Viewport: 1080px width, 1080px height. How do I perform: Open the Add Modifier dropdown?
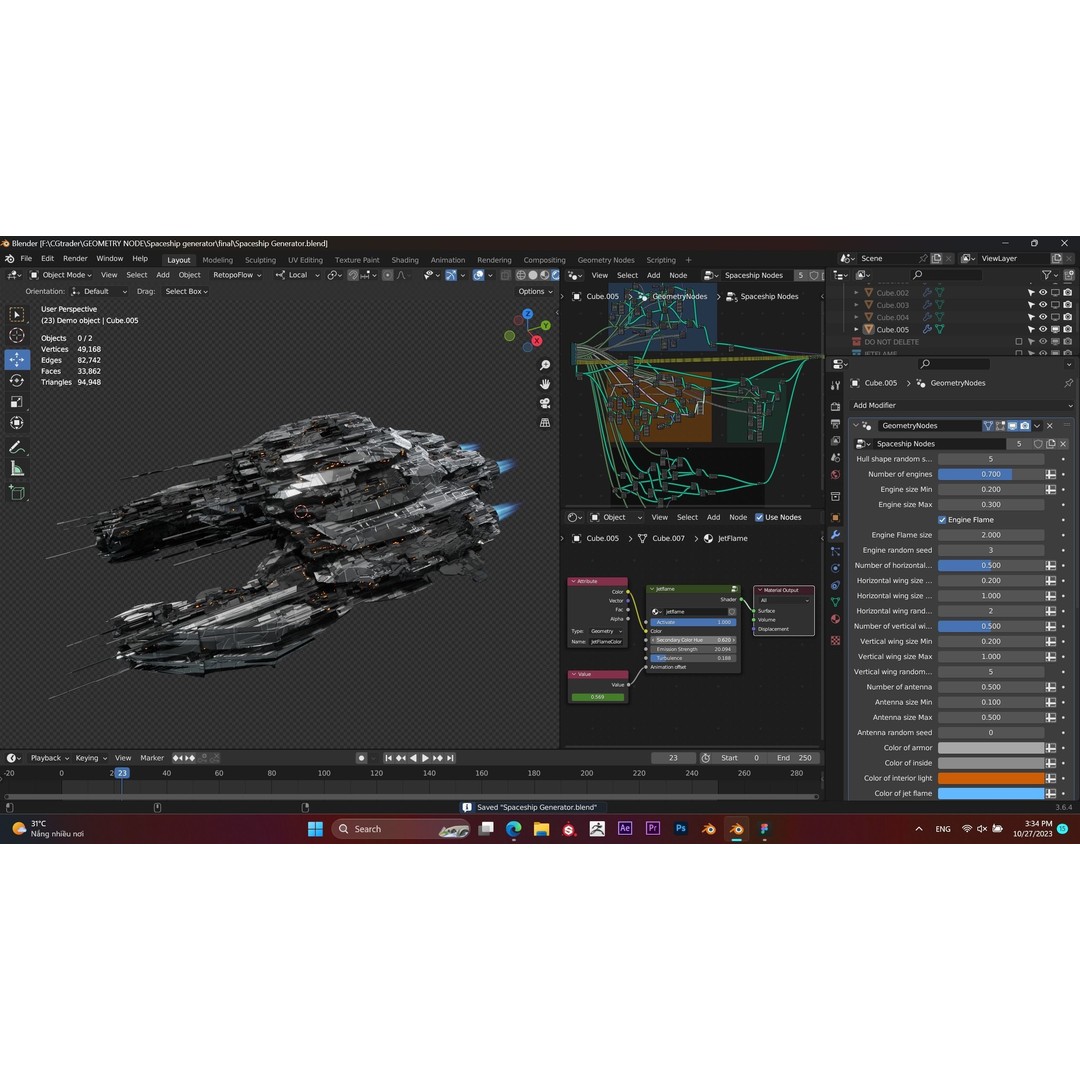click(962, 406)
